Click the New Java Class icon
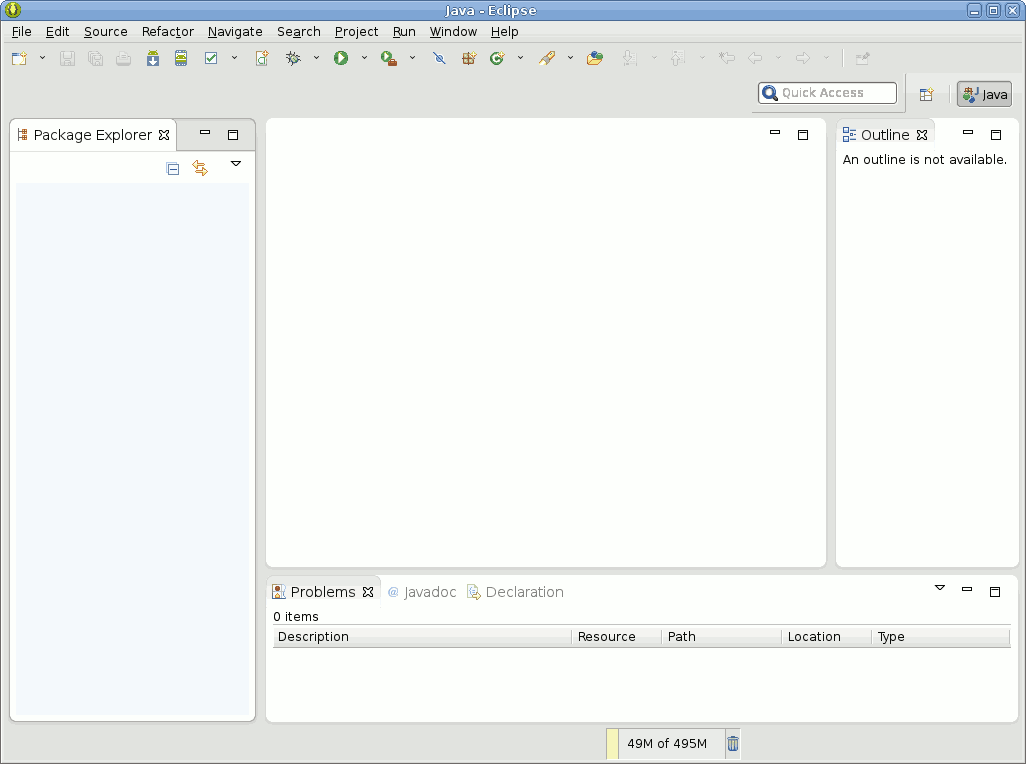 497,58
